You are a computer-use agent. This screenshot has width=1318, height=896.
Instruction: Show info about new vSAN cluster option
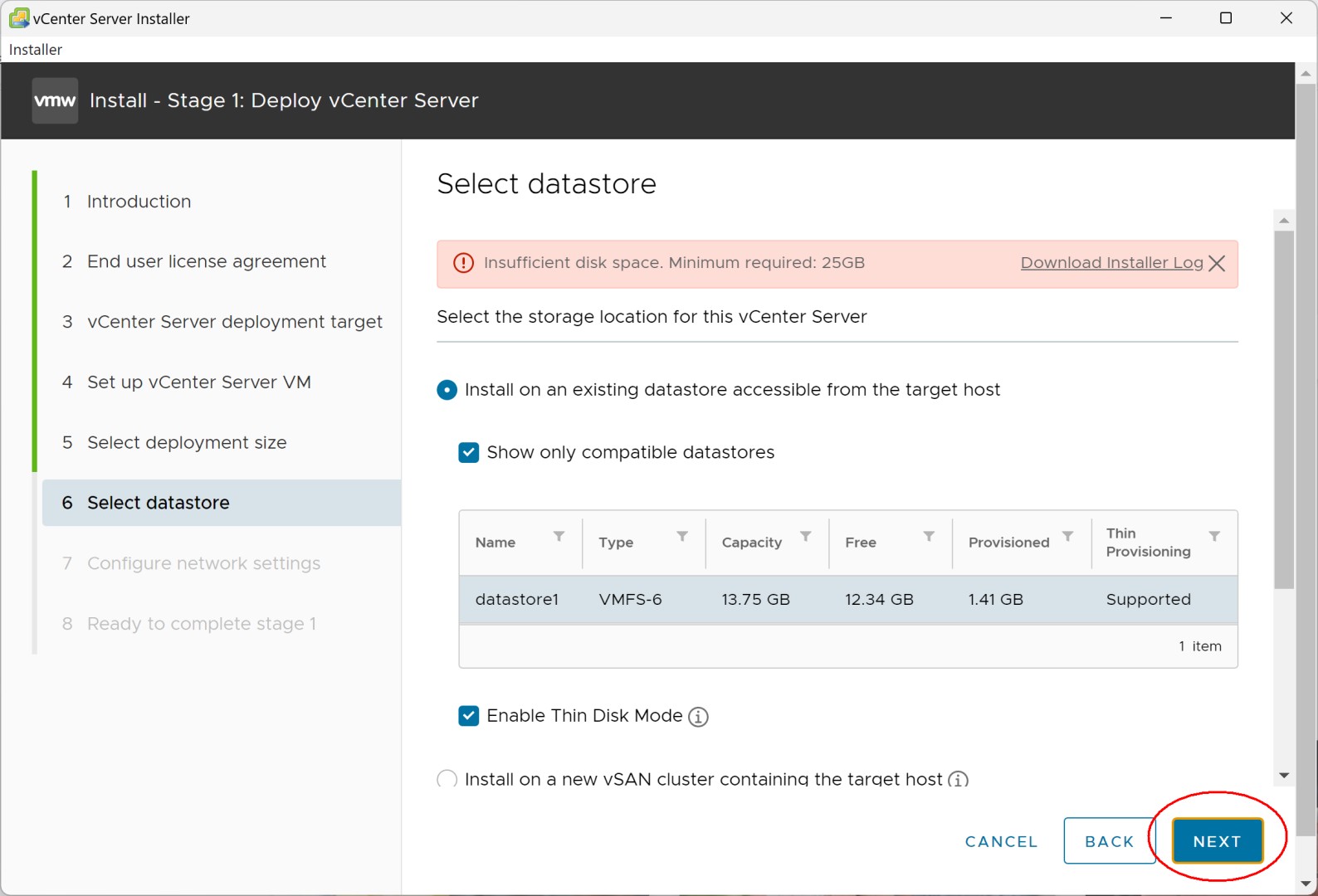pyautogui.click(x=958, y=779)
